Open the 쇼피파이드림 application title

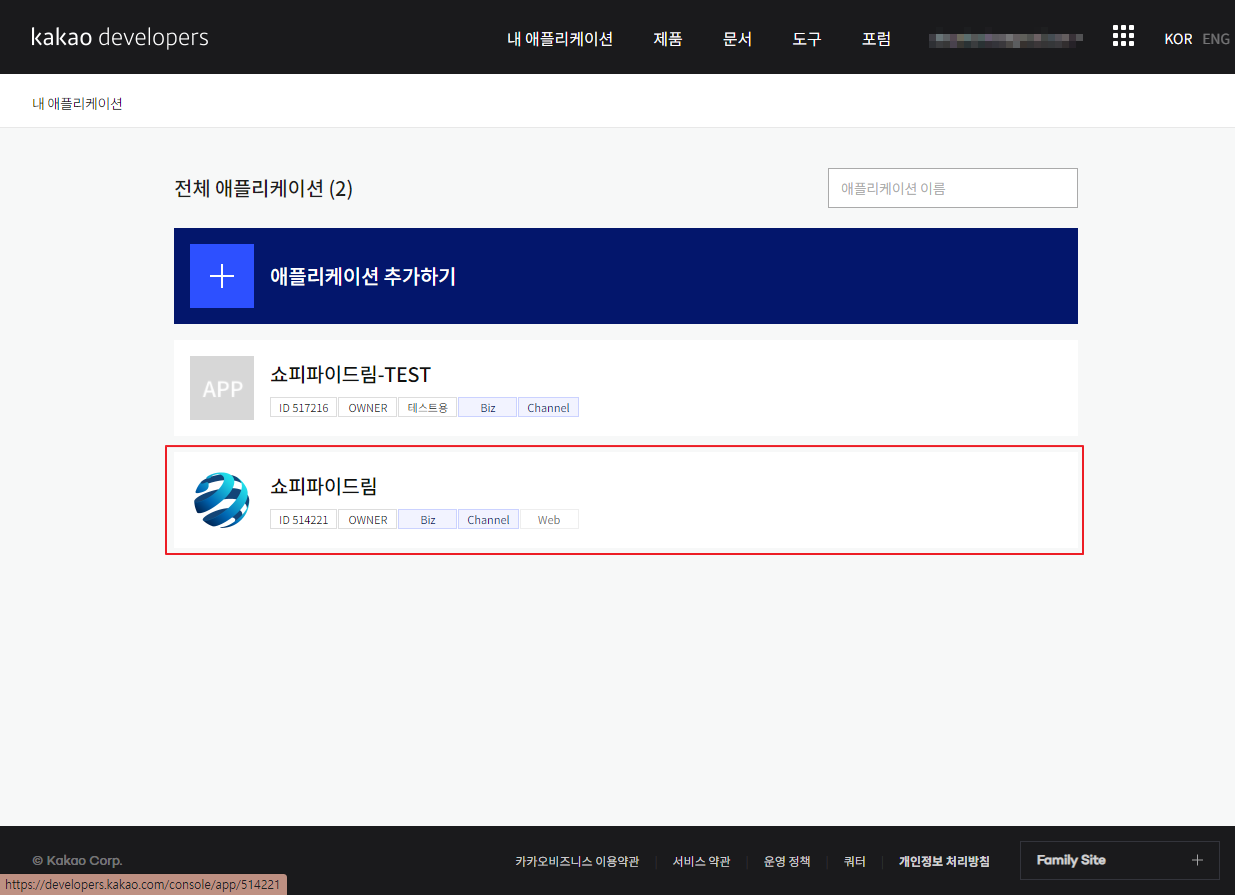pyautogui.click(x=324, y=487)
